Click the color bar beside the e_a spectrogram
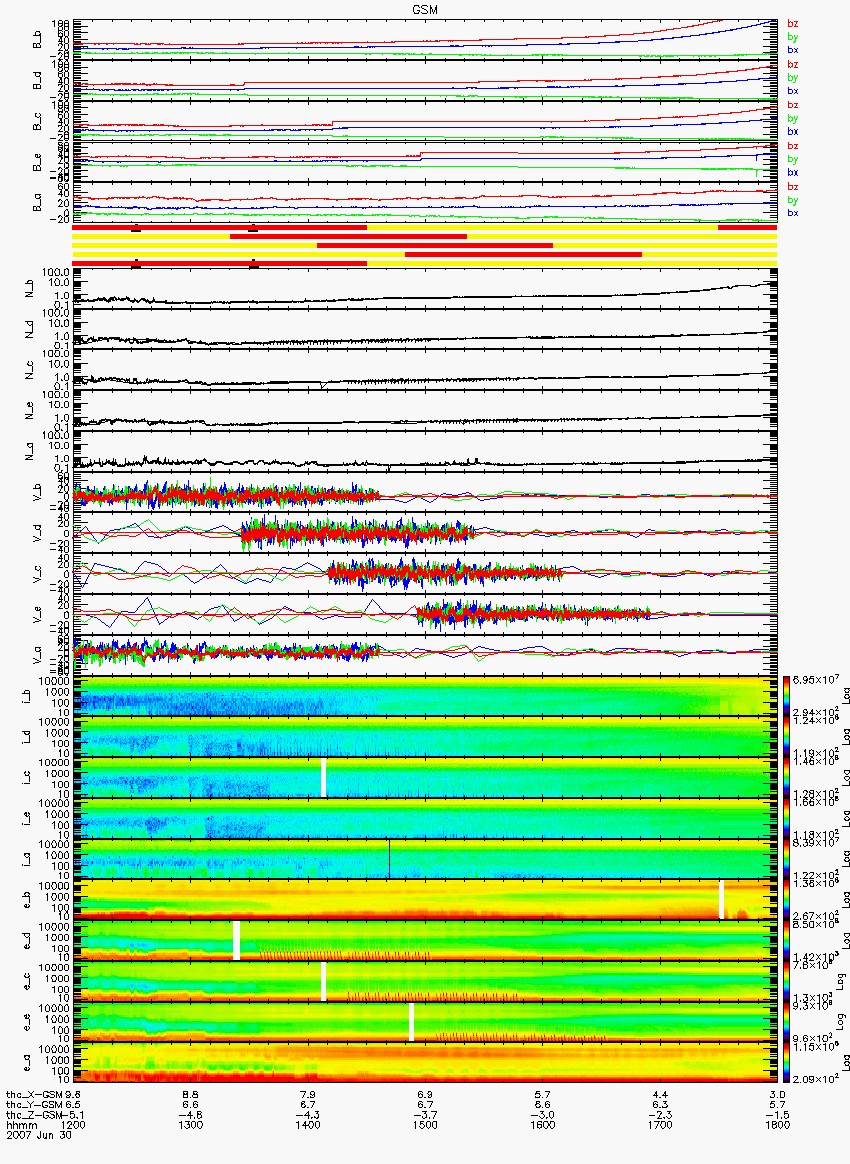This screenshot has height=1164, width=850. click(787, 1064)
